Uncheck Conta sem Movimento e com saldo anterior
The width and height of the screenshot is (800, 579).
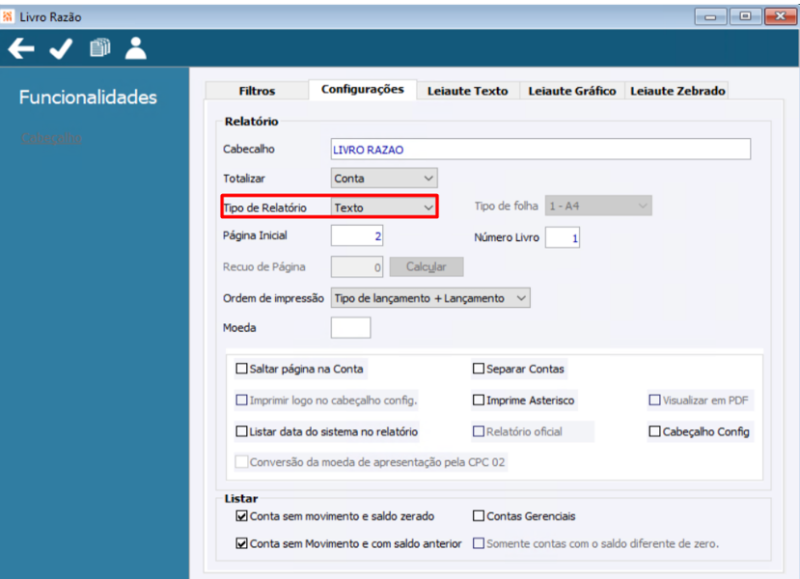coord(242,543)
